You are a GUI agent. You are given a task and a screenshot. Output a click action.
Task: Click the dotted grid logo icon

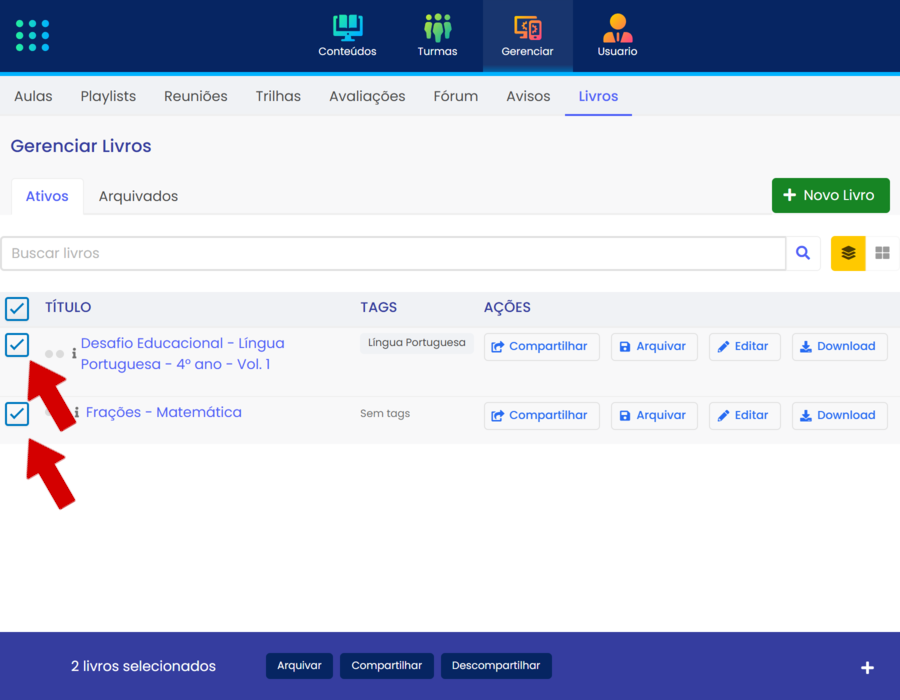point(33,35)
